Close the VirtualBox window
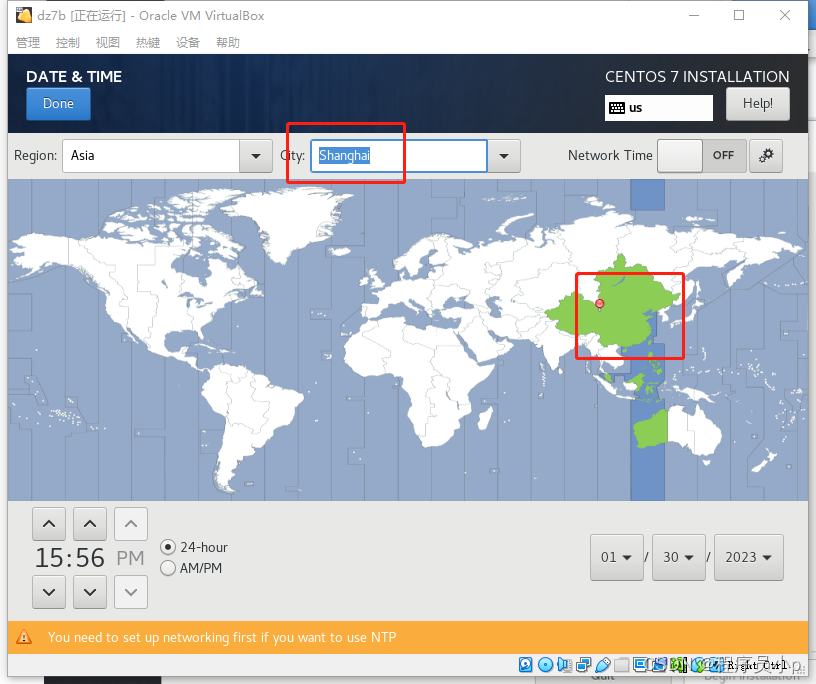Screen dimensions: 816x684 [x=785, y=15]
